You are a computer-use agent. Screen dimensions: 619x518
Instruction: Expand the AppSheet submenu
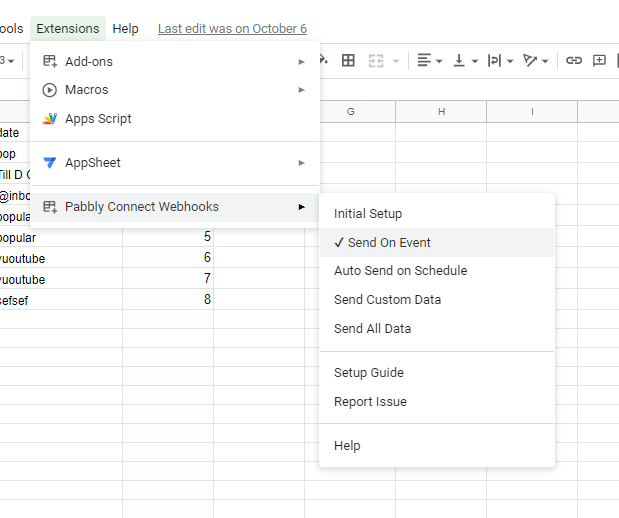click(x=175, y=163)
